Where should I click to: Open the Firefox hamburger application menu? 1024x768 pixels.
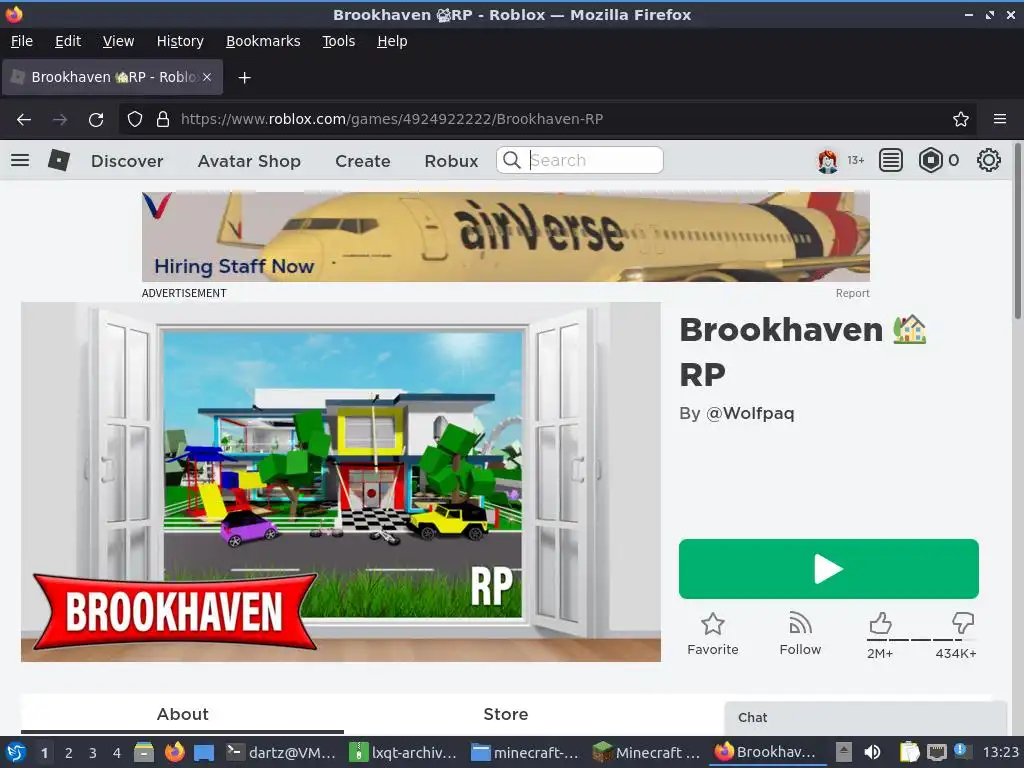pos(1000,119)
